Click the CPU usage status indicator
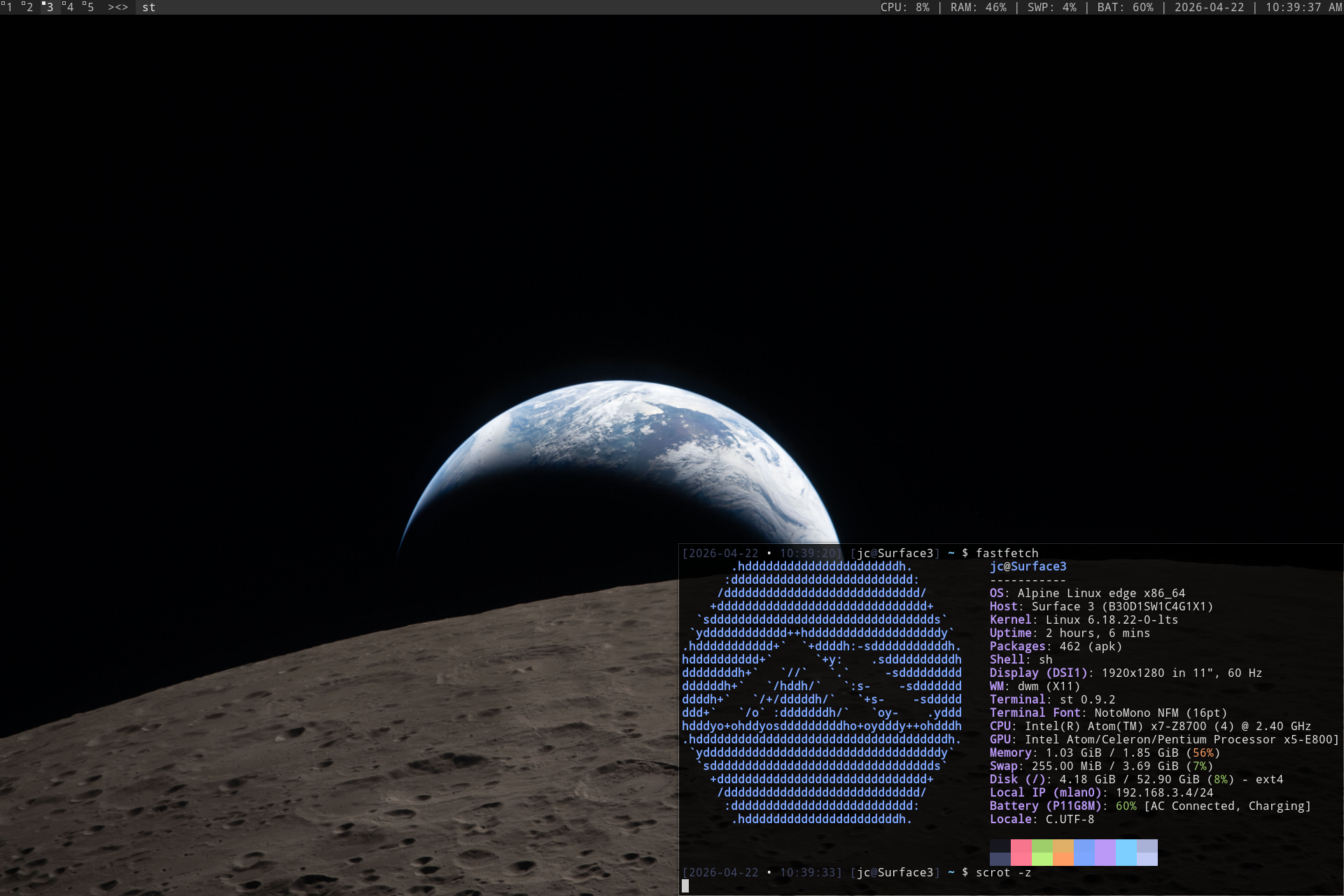The image size is (1344, 896). click(904, 7)
